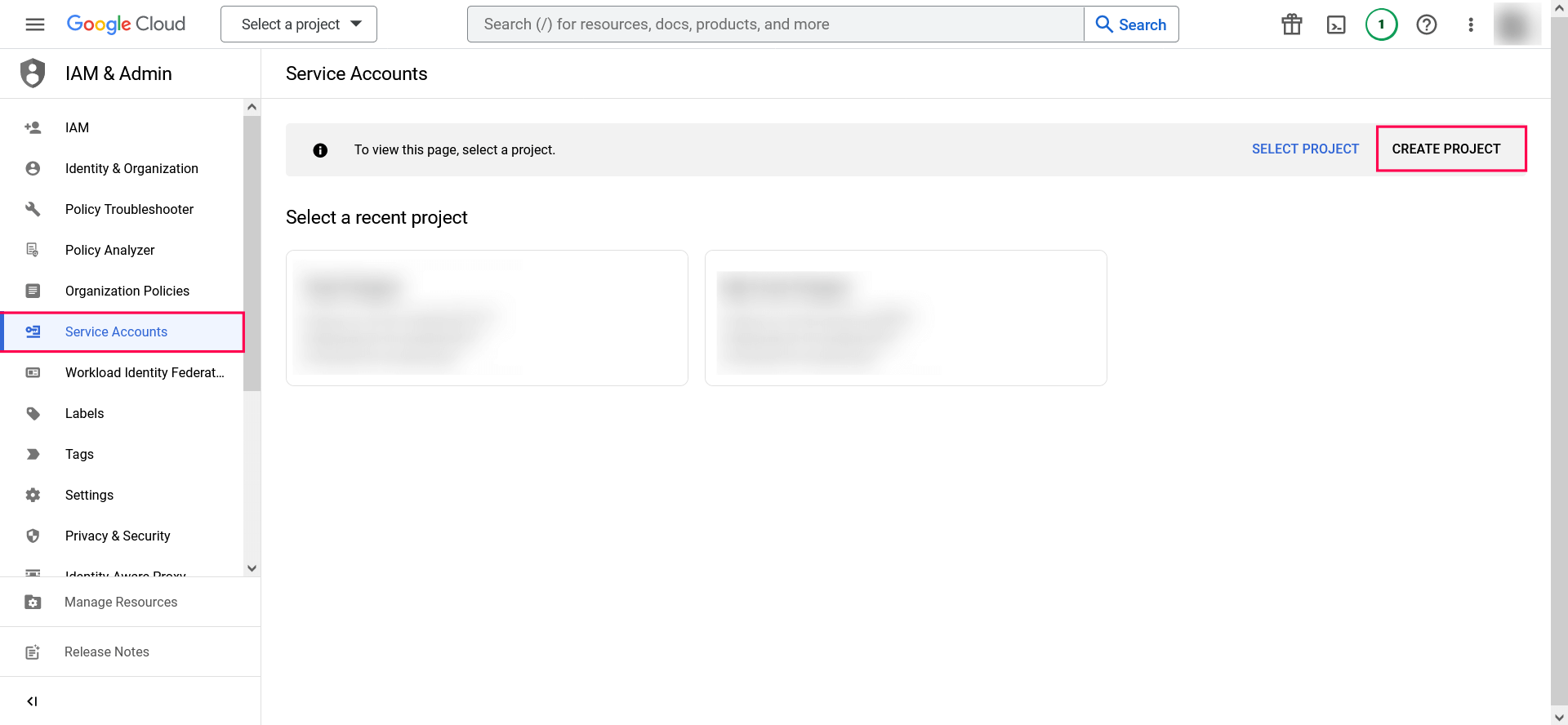Click the Settings gear icon
Image resolution: width=1568 pixels, height=725 pixels.
pyautogui.click(x=33, y=495)
